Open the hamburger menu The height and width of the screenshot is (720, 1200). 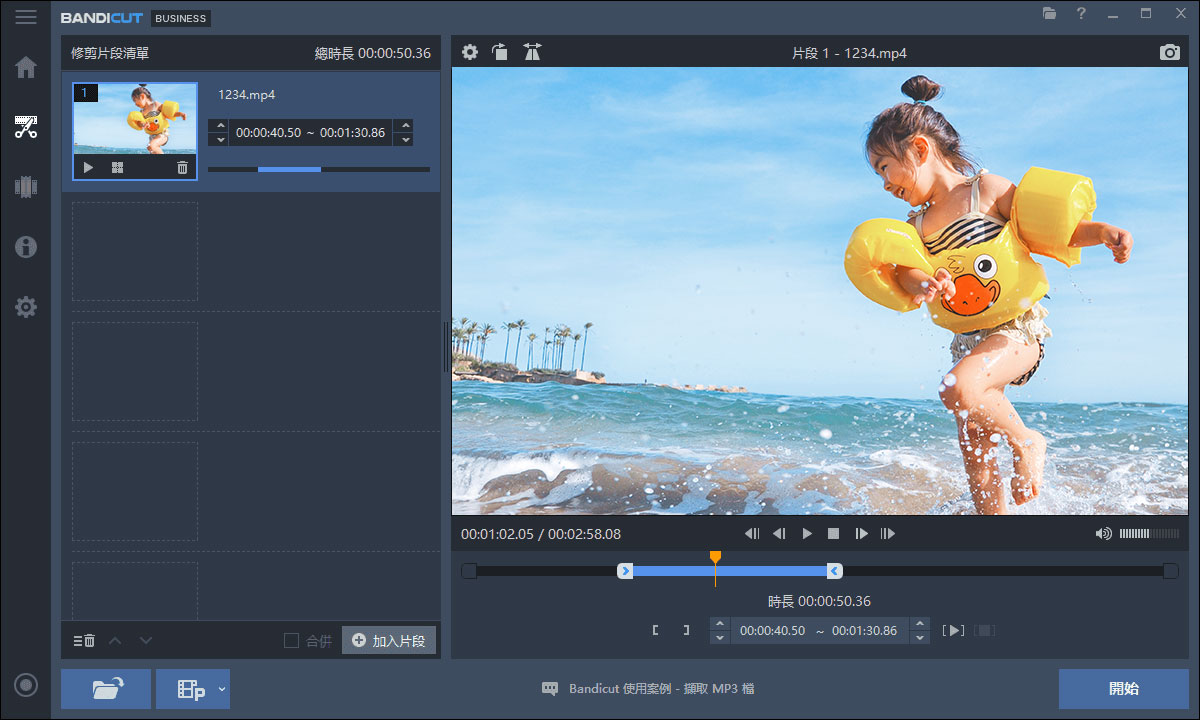pos(25,17)
